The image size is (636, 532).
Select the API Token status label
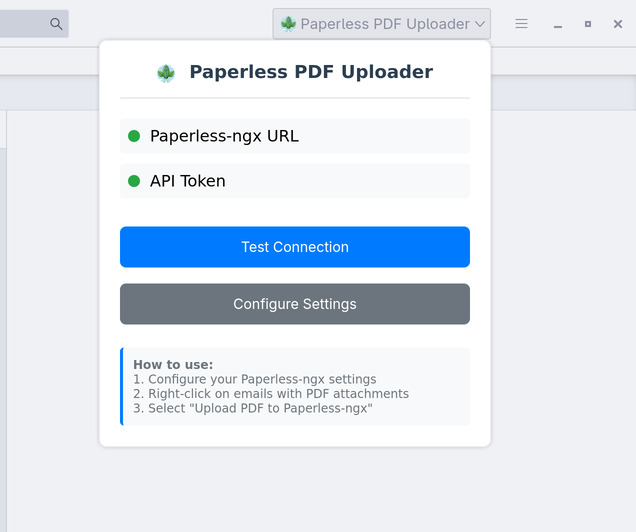point(188,181)
